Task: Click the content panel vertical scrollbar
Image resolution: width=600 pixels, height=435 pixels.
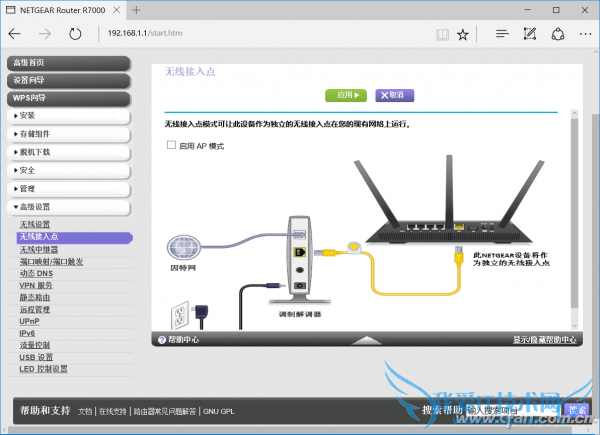Action: pos(574,213)
